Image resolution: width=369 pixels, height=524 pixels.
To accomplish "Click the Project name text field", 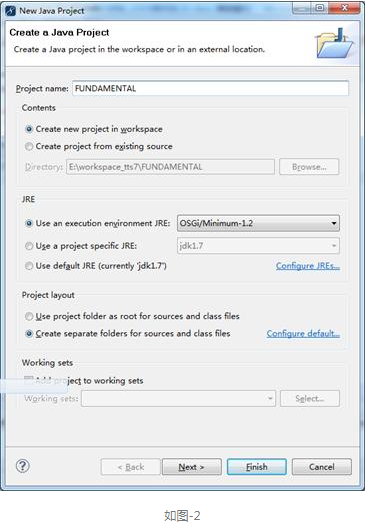I will tap(211, 89).
